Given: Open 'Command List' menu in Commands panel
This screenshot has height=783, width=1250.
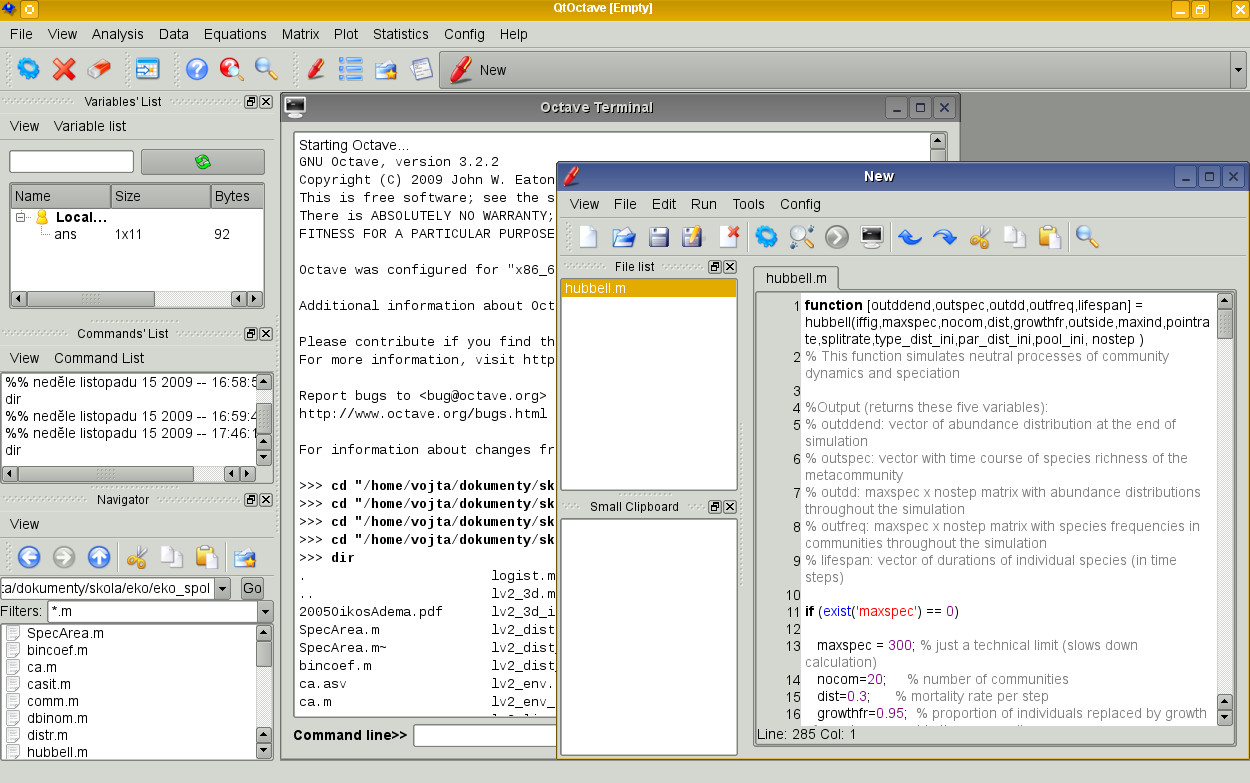Looking at the screenshot, I should tap(99, 358).
